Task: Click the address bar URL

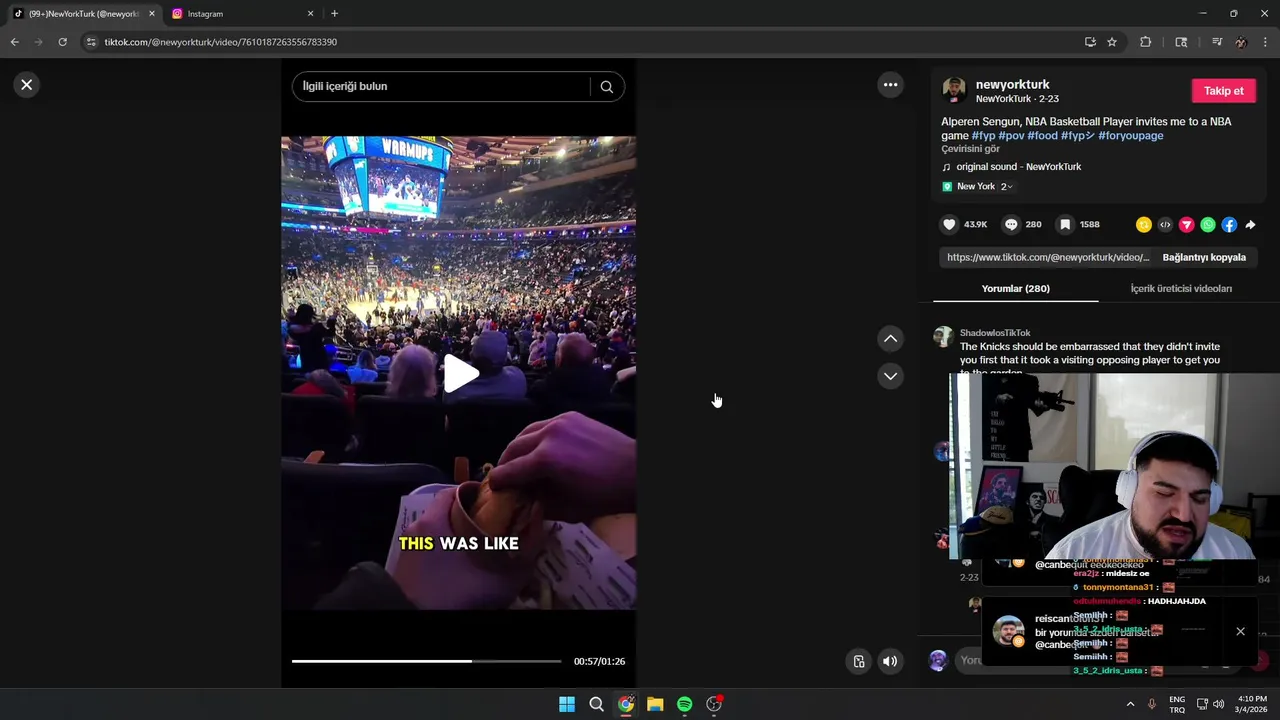Action: pyautogui.click(x=221, y=42)
